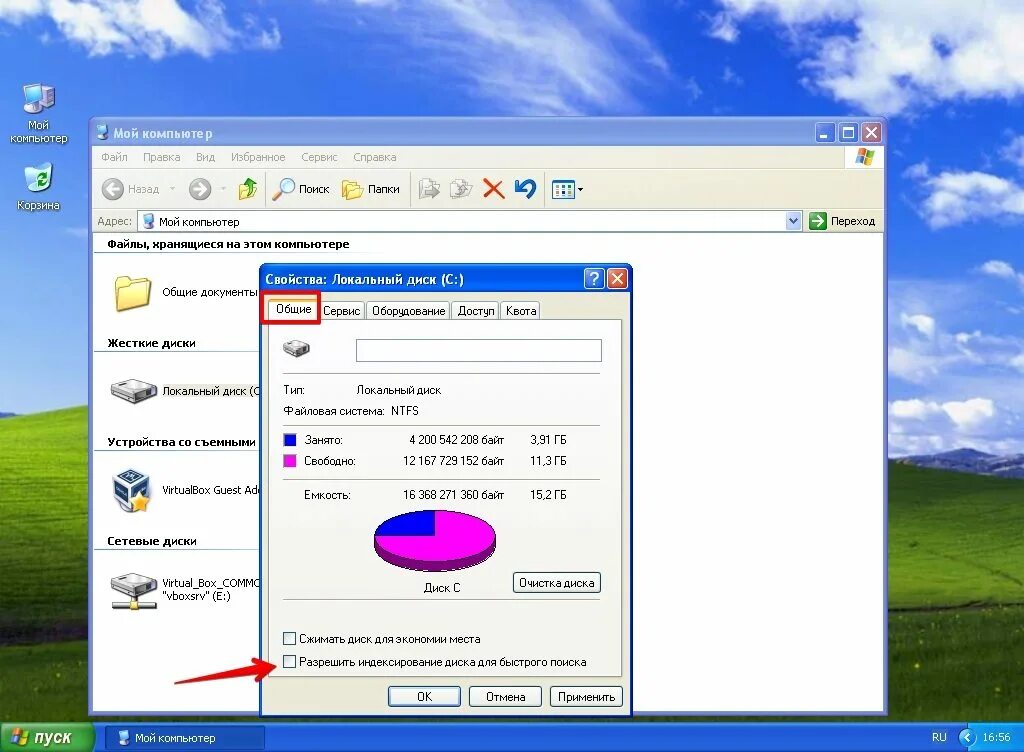Expand the Views dropdown arrow
The width and height of the screenshot is (1024, 752).
(581, 190)
